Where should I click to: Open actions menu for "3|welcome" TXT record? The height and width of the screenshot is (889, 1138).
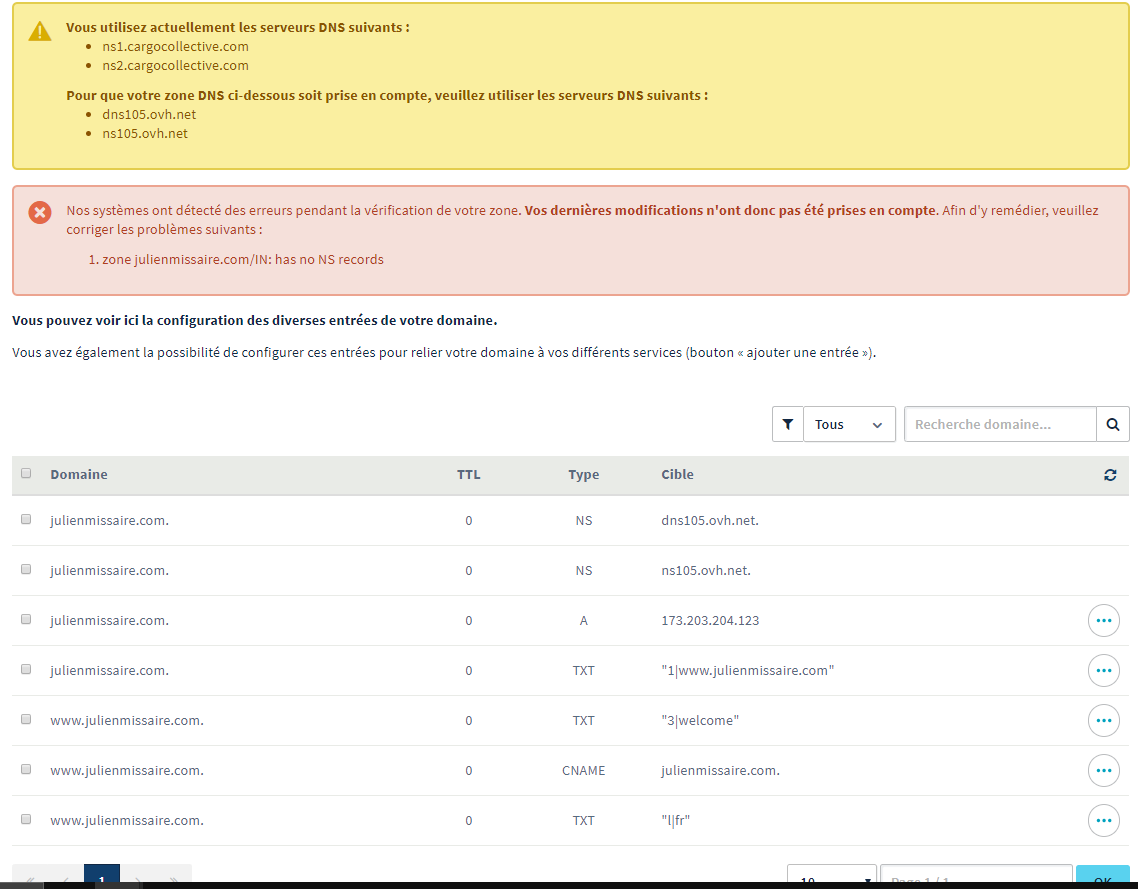point(1103,721)
